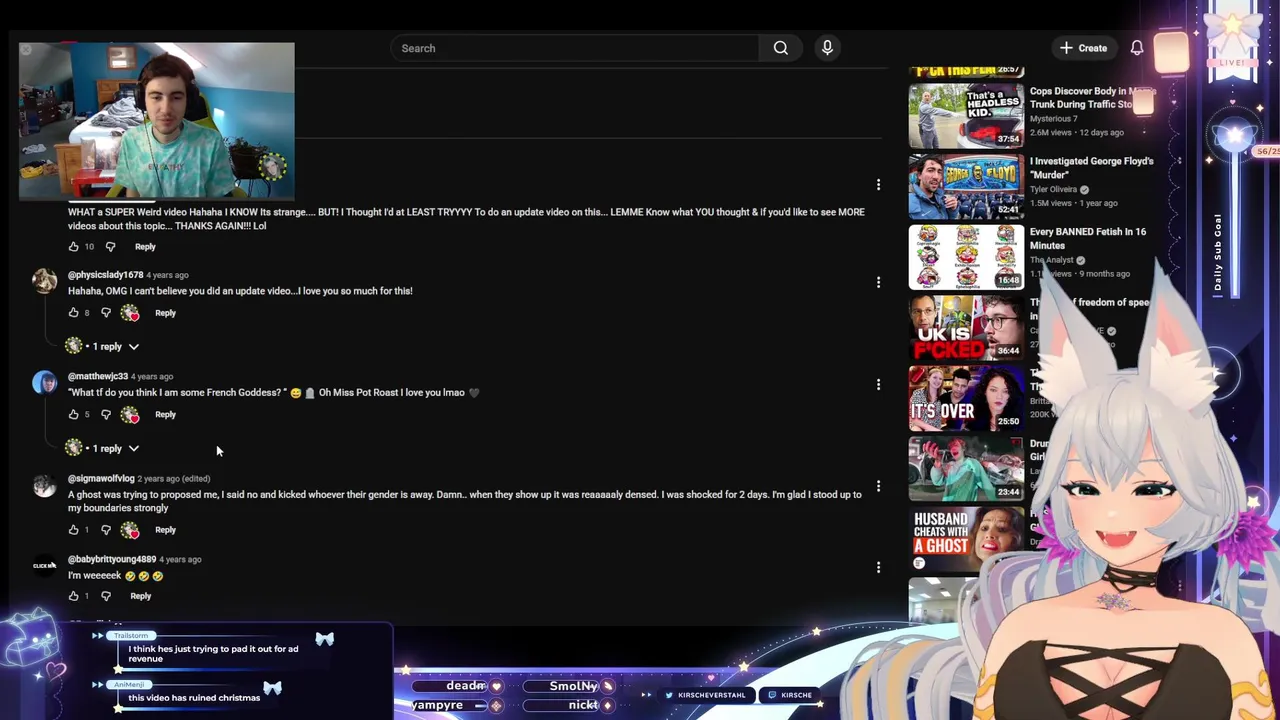This screenshot has height=720, width=1280.
Task: Activate voice search microphone icon
Action: point(827,48)
